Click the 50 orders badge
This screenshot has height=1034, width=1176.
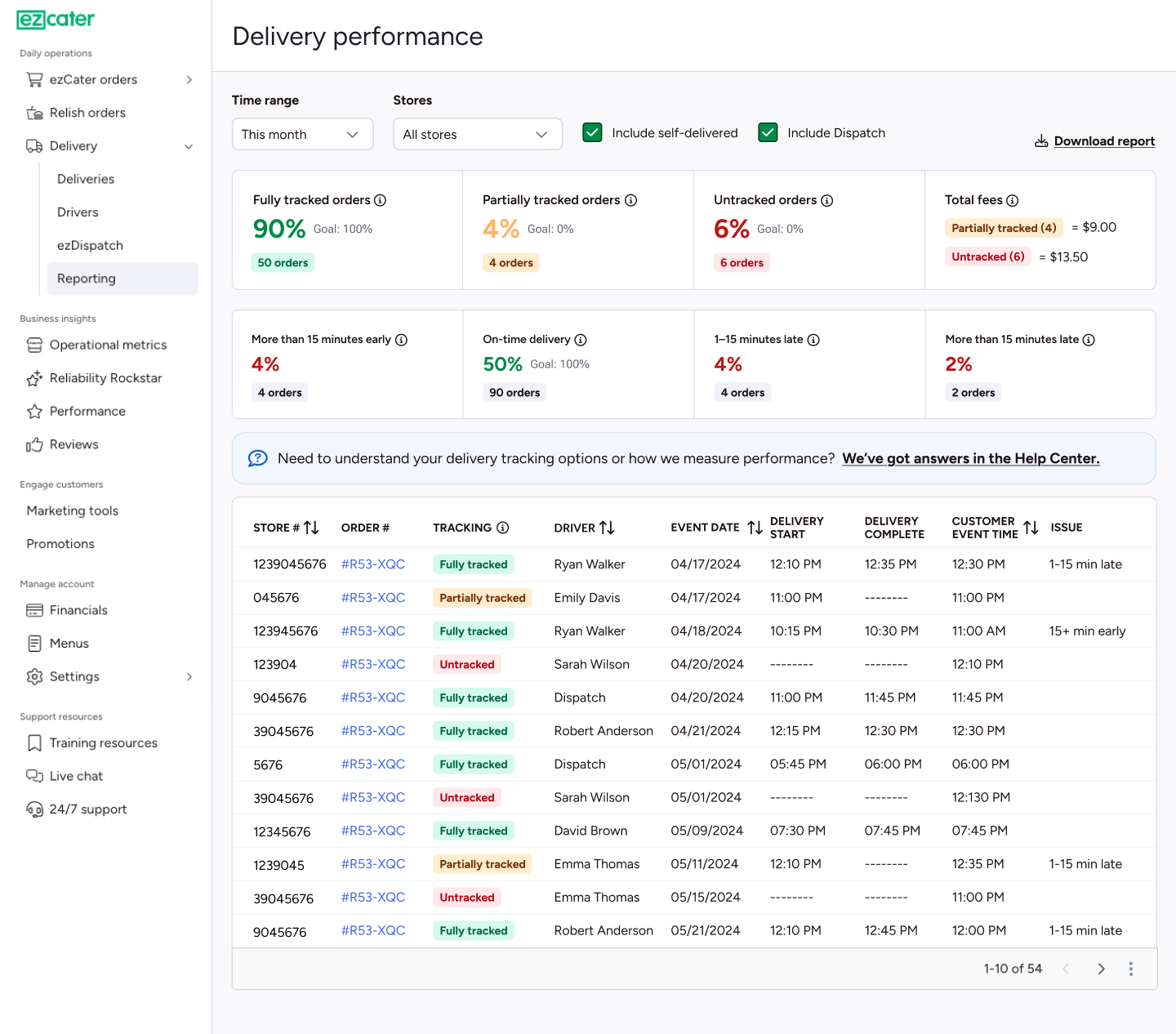coord(283,263)
